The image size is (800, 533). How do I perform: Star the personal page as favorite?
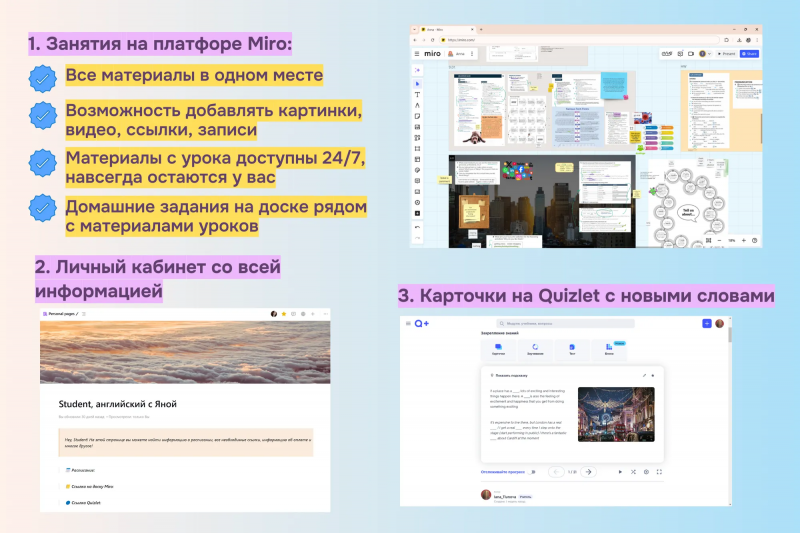click(x=284, y=314)
